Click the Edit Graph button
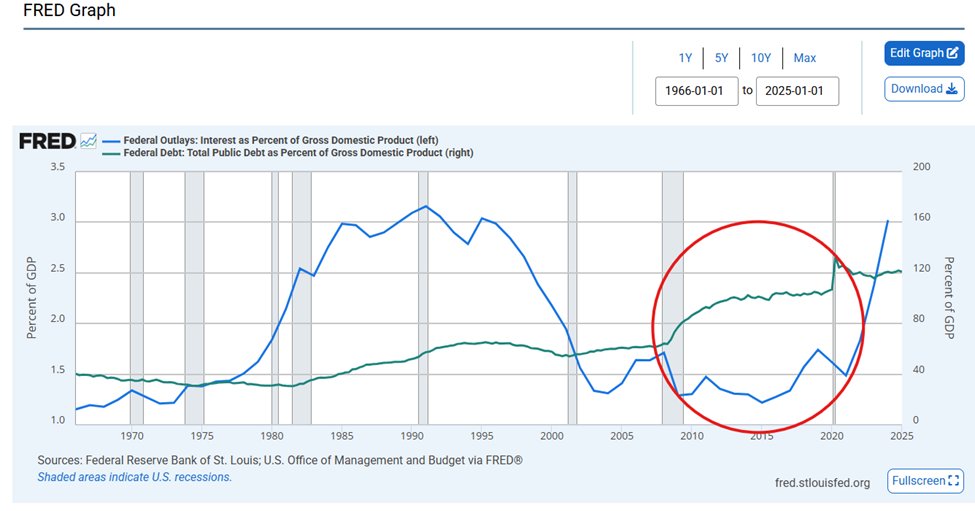Viewport: 975px width, 511px height. click(x=924, y=53)
